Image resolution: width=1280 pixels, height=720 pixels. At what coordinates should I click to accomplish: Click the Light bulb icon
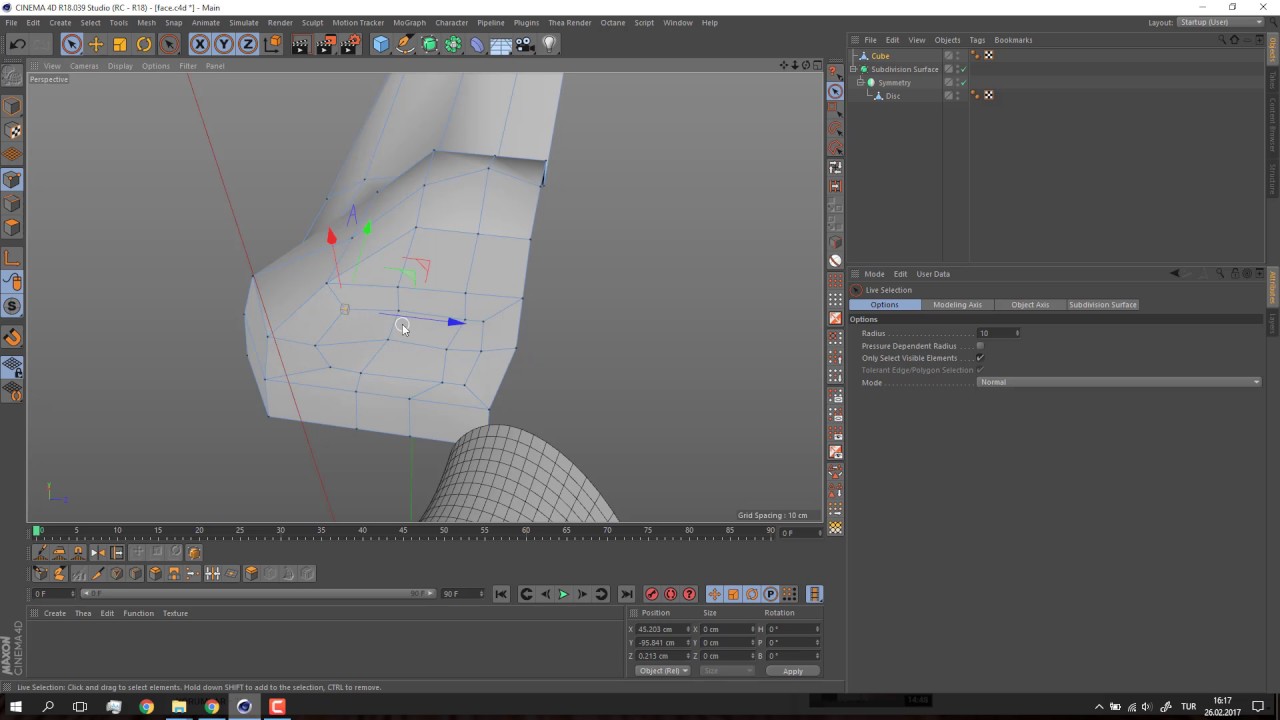point(549,44)
